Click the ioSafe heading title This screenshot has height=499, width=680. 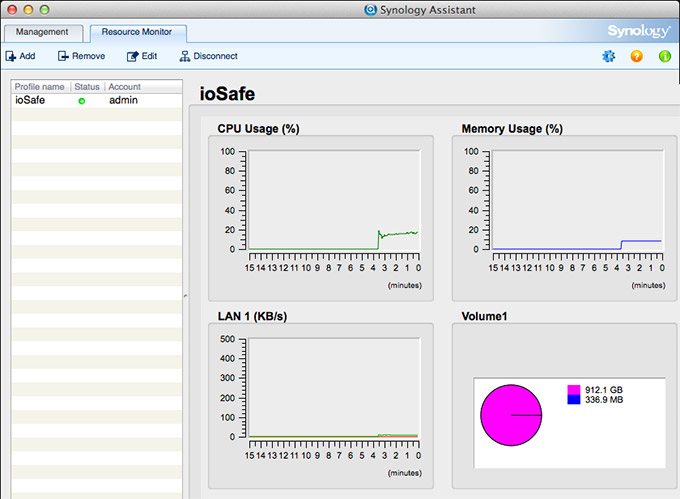coord(227,94)
